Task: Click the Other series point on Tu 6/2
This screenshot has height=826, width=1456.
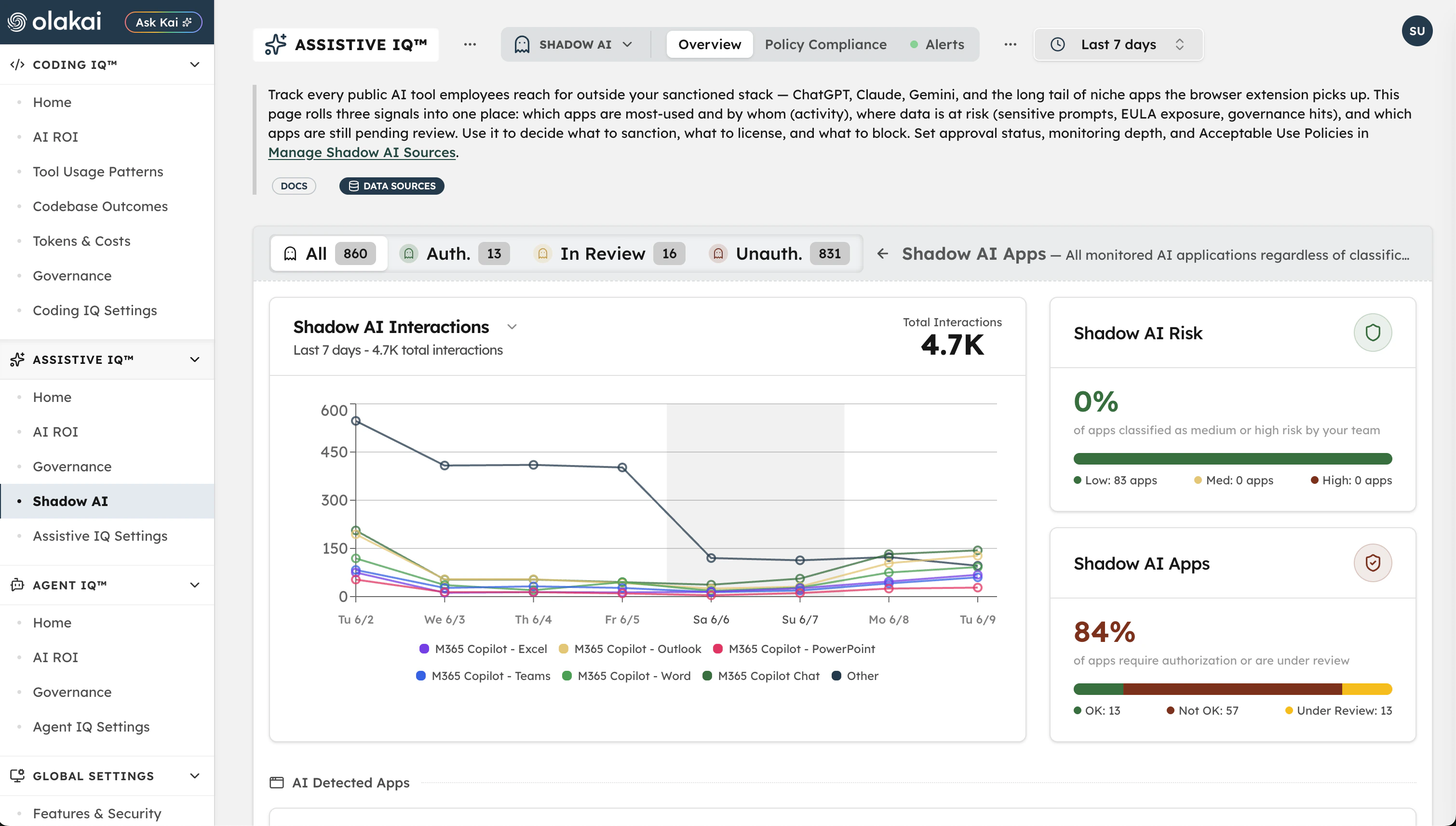Action: point(356,421)
